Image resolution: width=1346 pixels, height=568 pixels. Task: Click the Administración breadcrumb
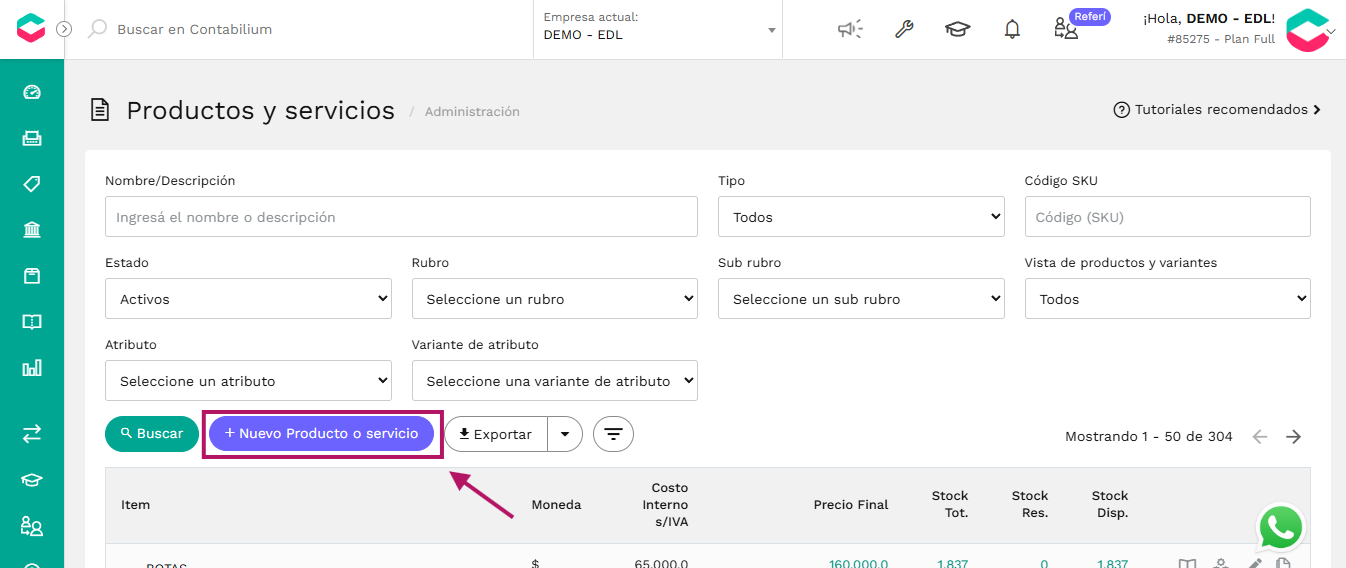coord(472,112)
